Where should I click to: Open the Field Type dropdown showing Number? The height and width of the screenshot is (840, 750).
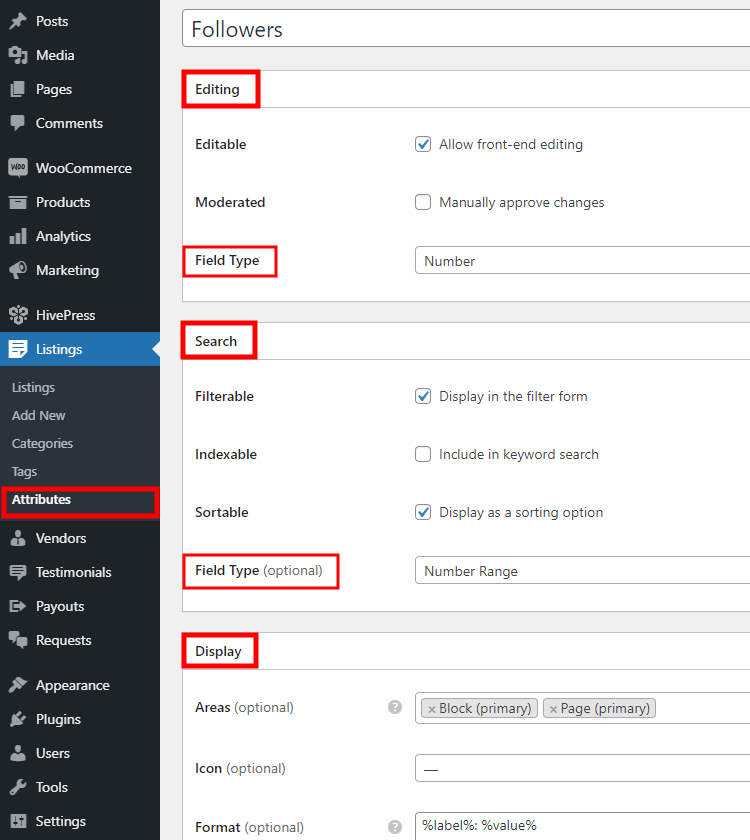(580, 261)
